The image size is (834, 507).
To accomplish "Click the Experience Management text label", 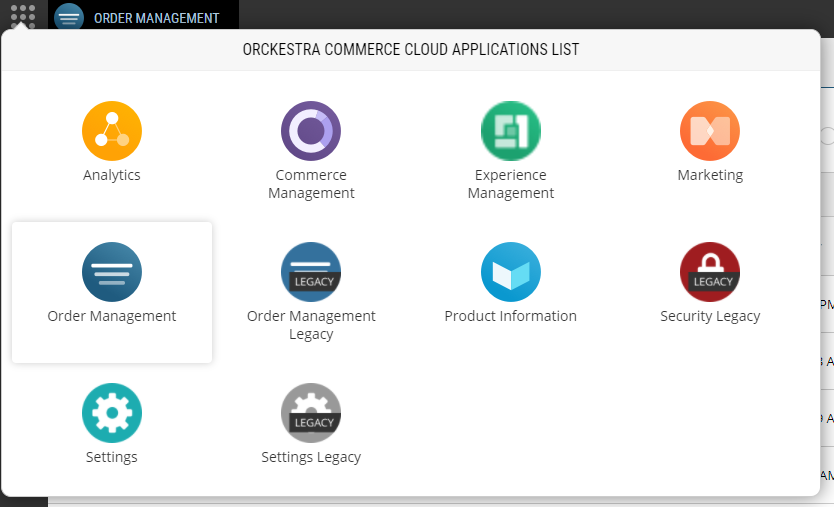I will click(x=511, y=184).
